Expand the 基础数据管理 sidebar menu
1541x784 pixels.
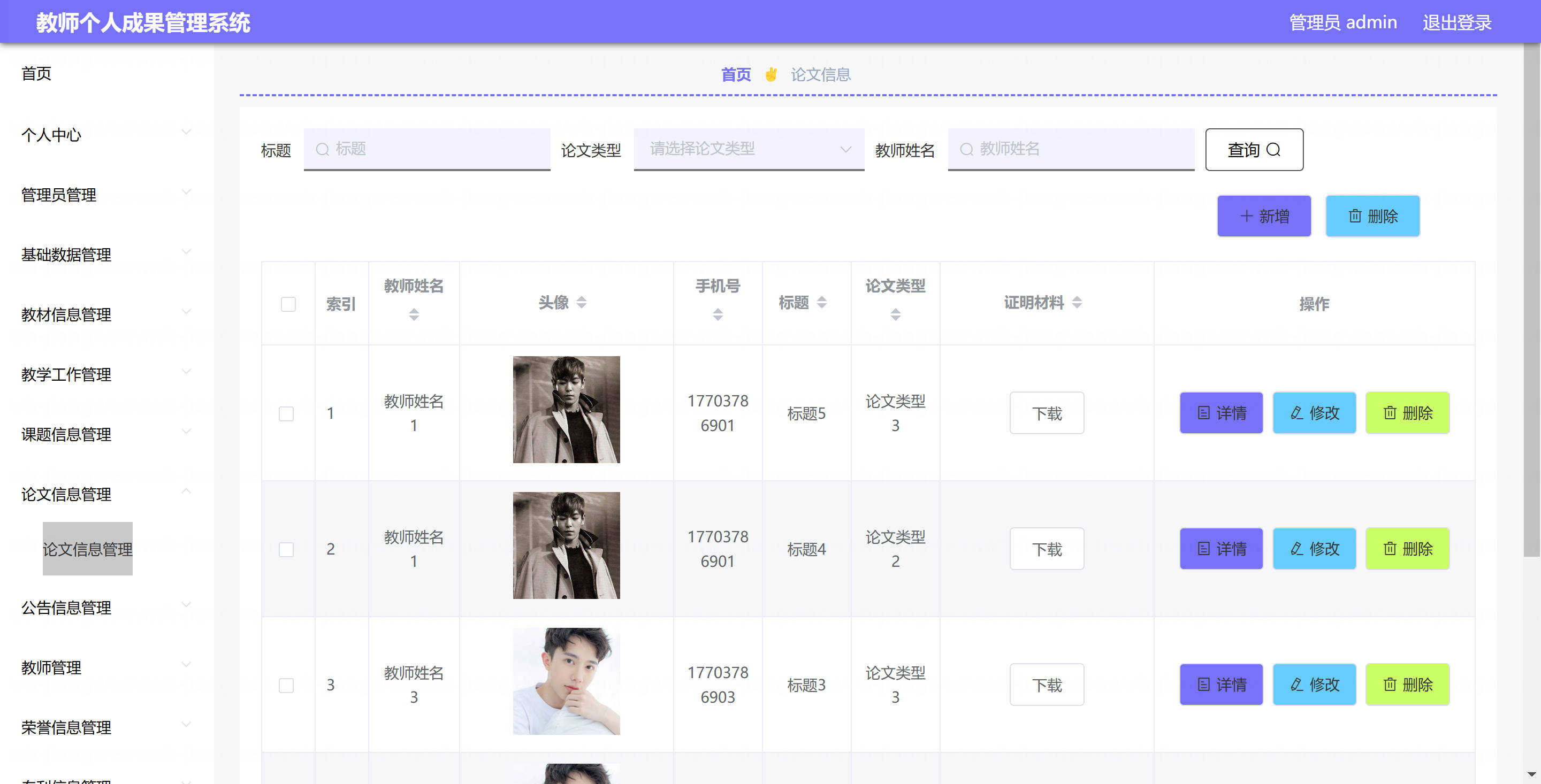(106, 254)
